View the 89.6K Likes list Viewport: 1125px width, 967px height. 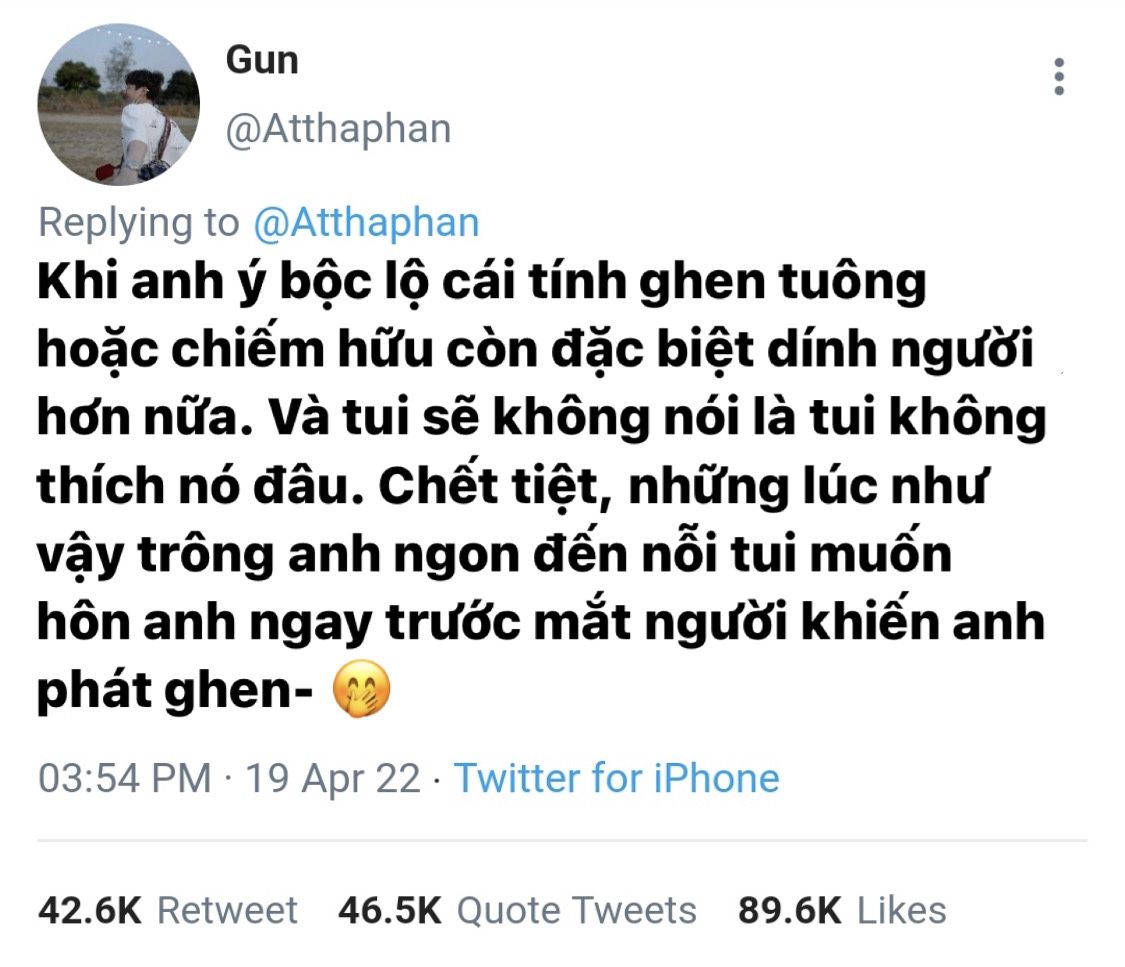[842, 910]
